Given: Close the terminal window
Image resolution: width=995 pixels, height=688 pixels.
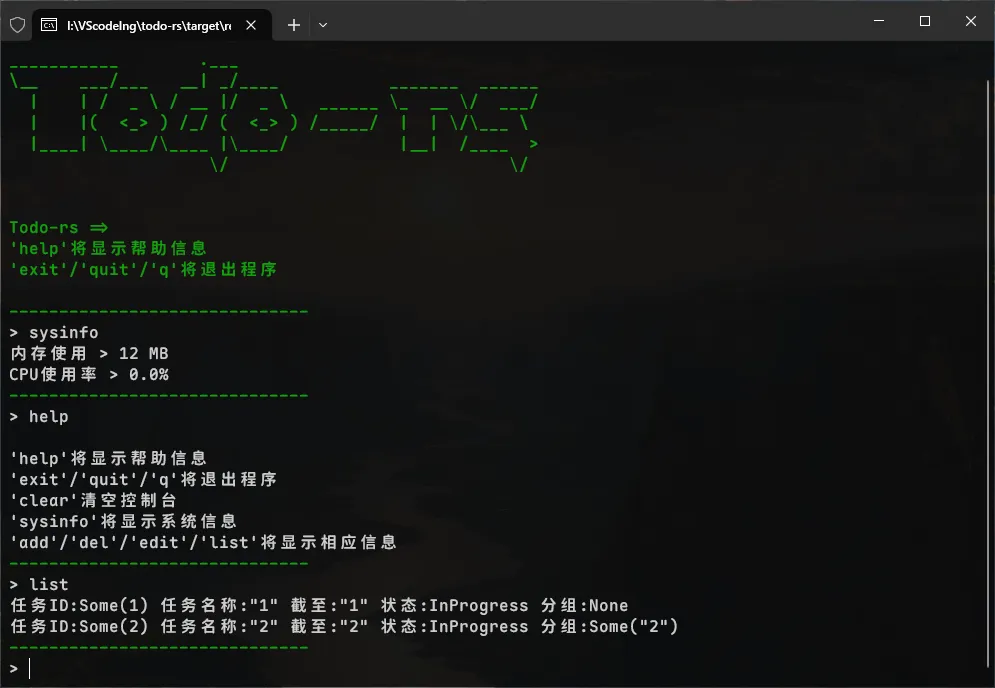Looking at the screenshot, I should pyautogui.click(x=971, y=22).
